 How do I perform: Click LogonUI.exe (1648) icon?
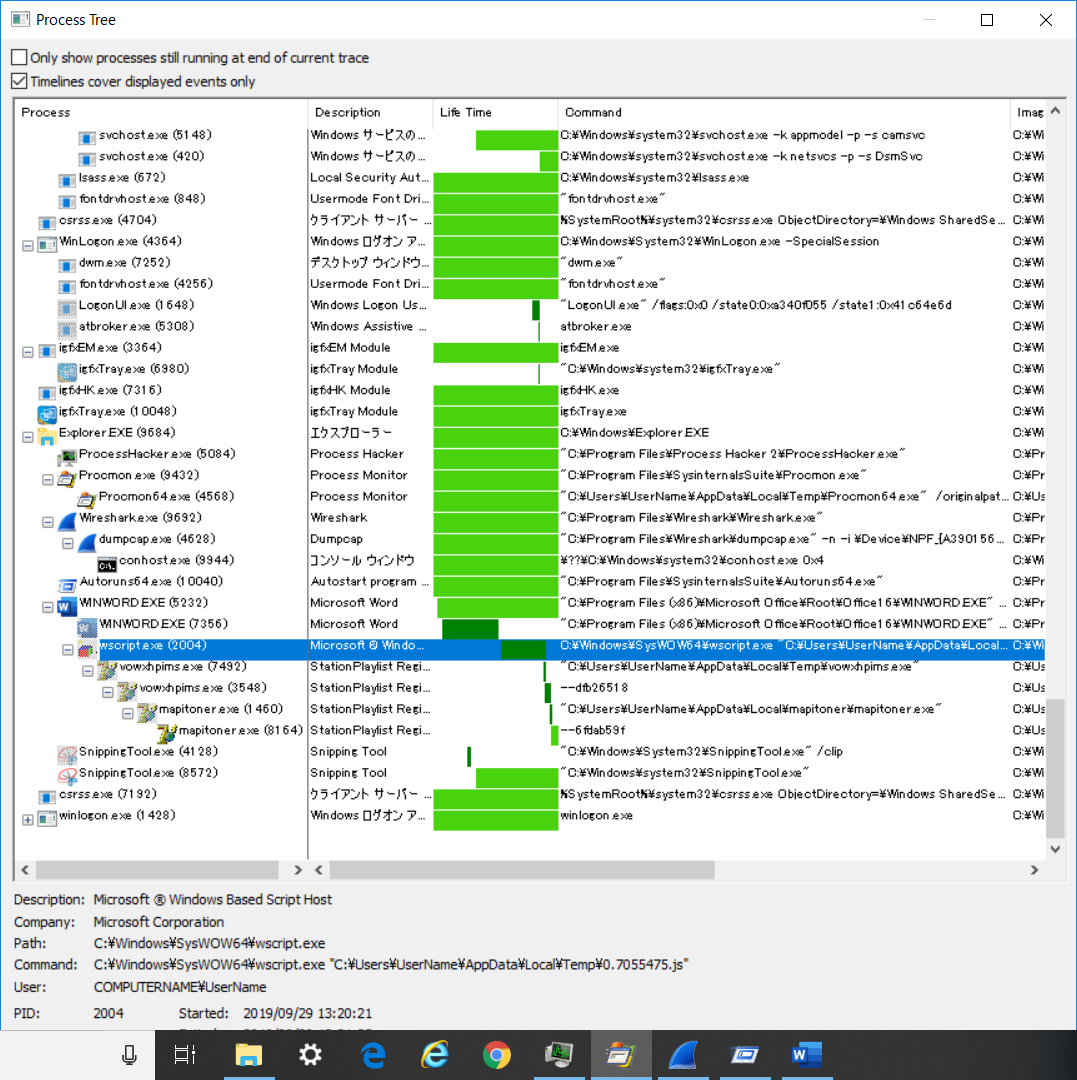pyautogui.click(x=67, y=308)
